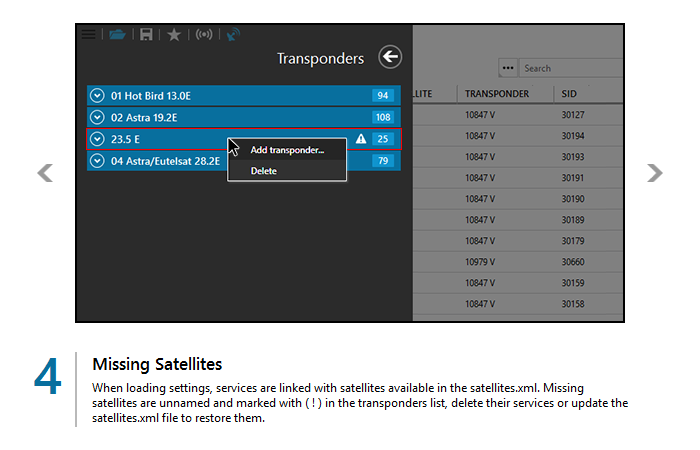Click the save floppy disk icon

(146, 34)
